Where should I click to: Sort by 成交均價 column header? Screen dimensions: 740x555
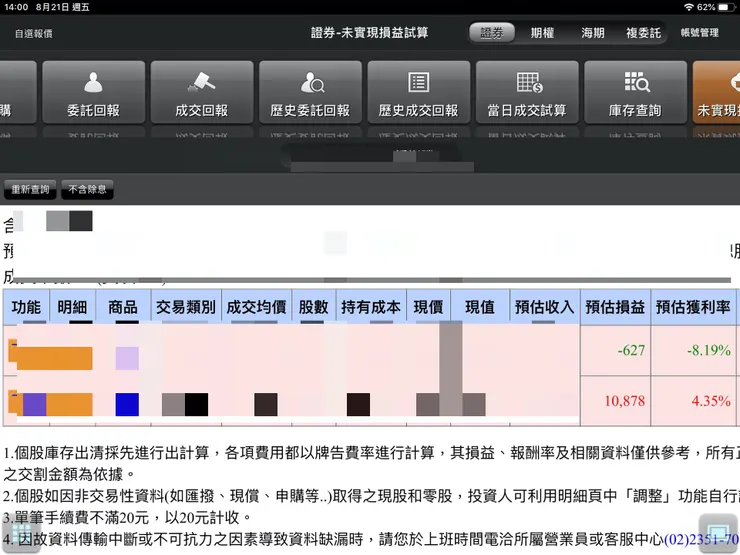tap(256, 307)
